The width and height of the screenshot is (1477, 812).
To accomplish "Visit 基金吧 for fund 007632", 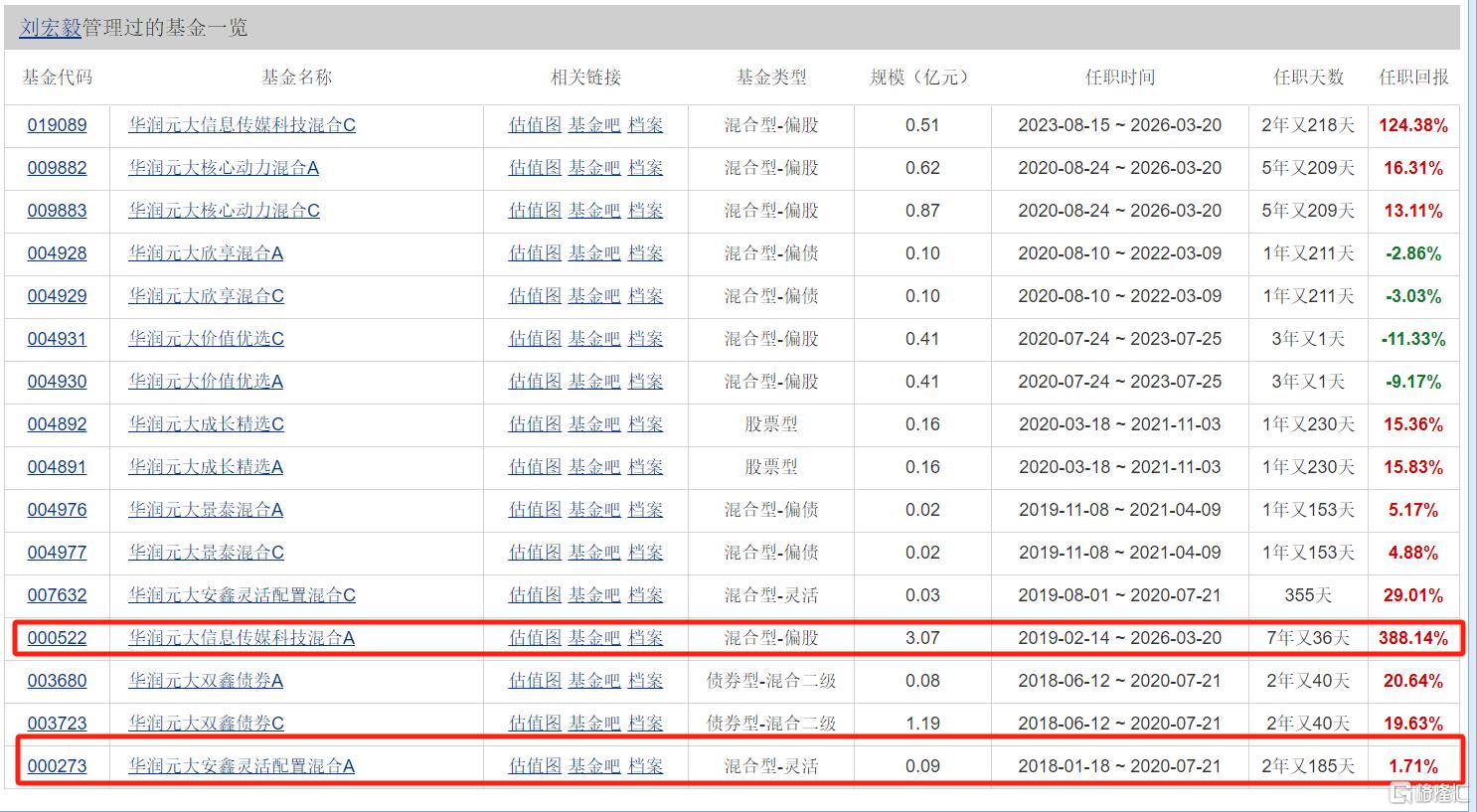I will 594,595.
